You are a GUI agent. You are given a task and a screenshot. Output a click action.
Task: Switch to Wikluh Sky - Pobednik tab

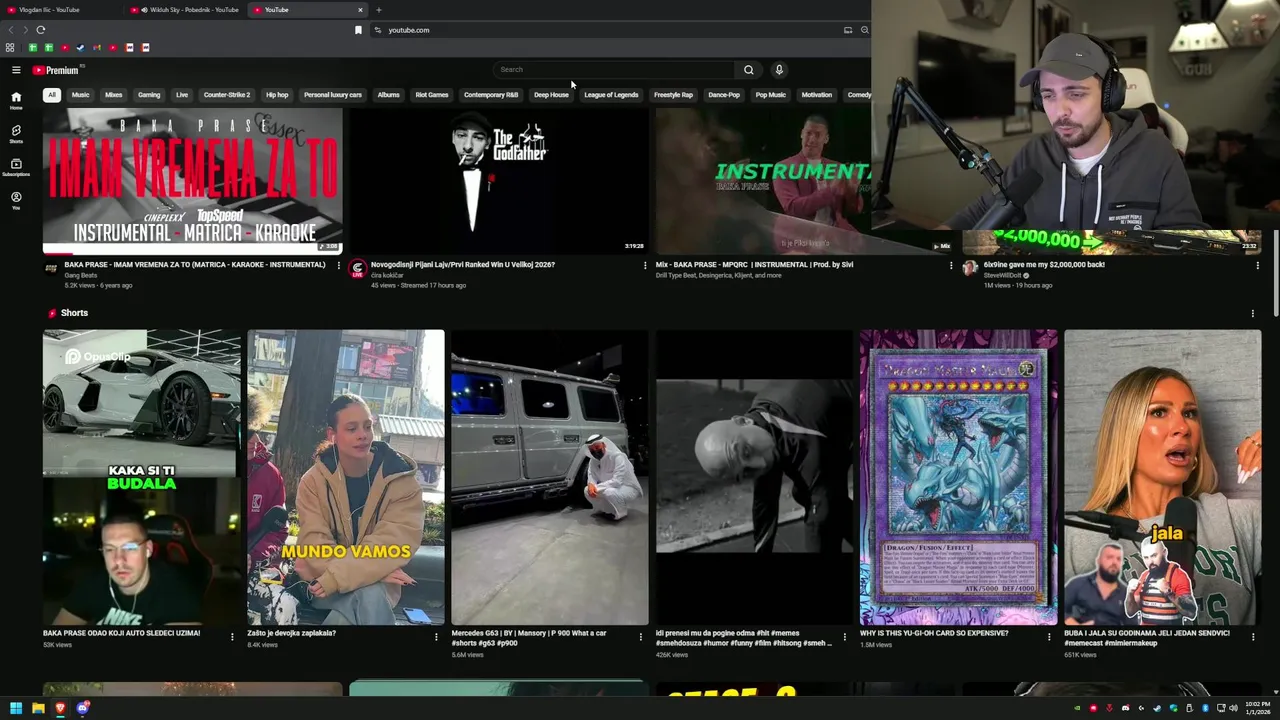click(x=185, y=10)
